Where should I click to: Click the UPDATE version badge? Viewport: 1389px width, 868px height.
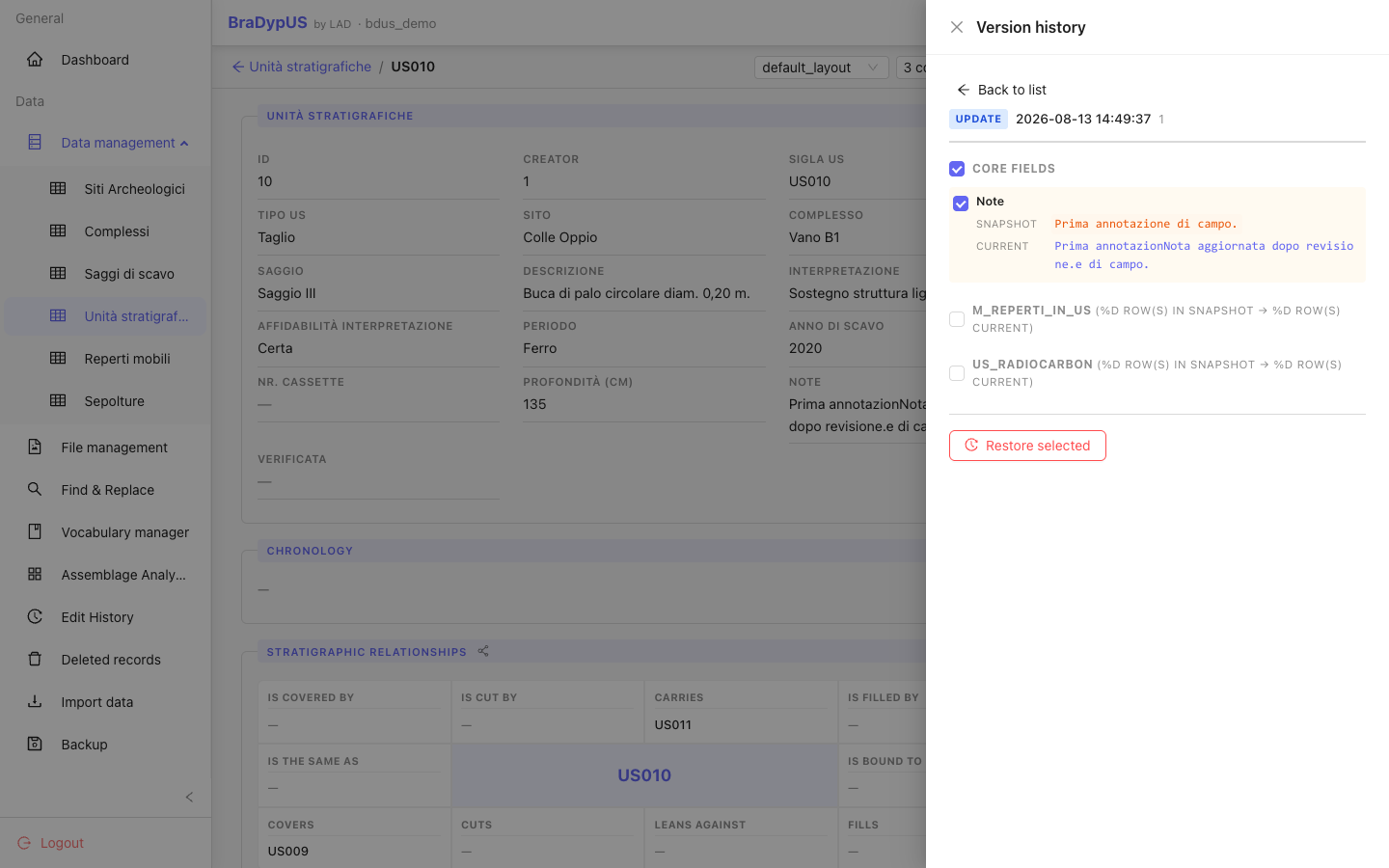coord(978,120)
